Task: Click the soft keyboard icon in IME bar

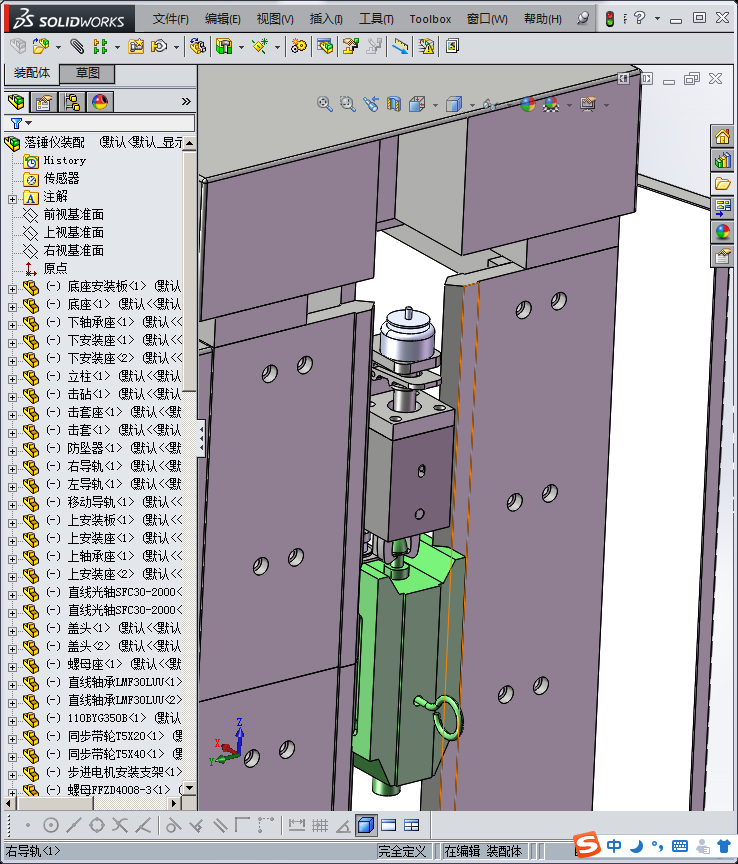Action: 680,846
